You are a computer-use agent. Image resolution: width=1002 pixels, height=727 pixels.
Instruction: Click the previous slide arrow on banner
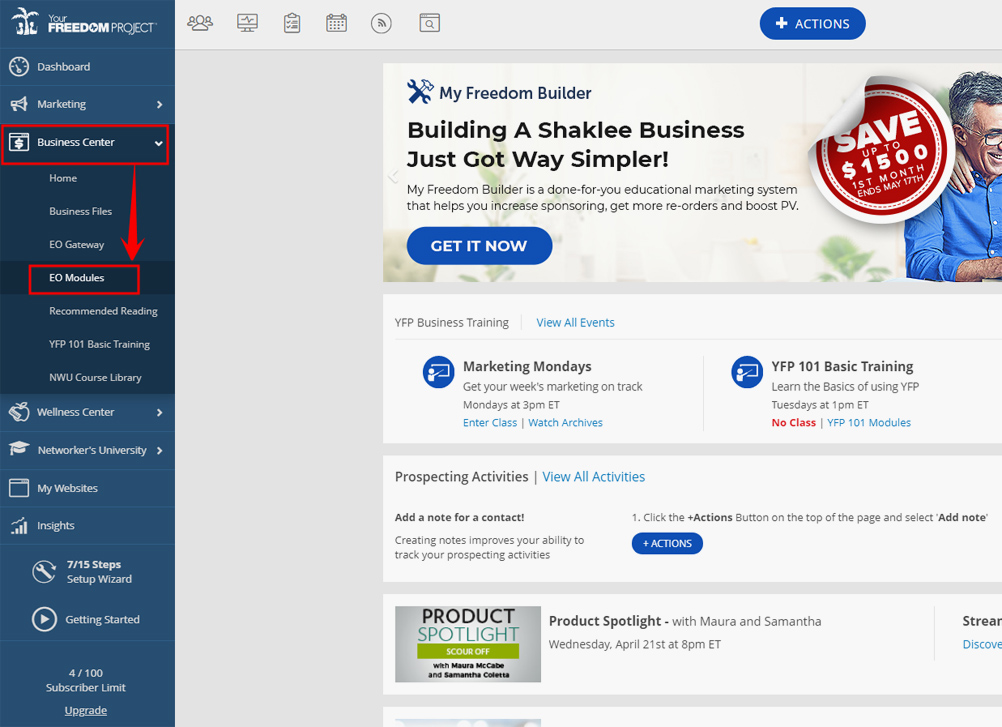[394, 176]
